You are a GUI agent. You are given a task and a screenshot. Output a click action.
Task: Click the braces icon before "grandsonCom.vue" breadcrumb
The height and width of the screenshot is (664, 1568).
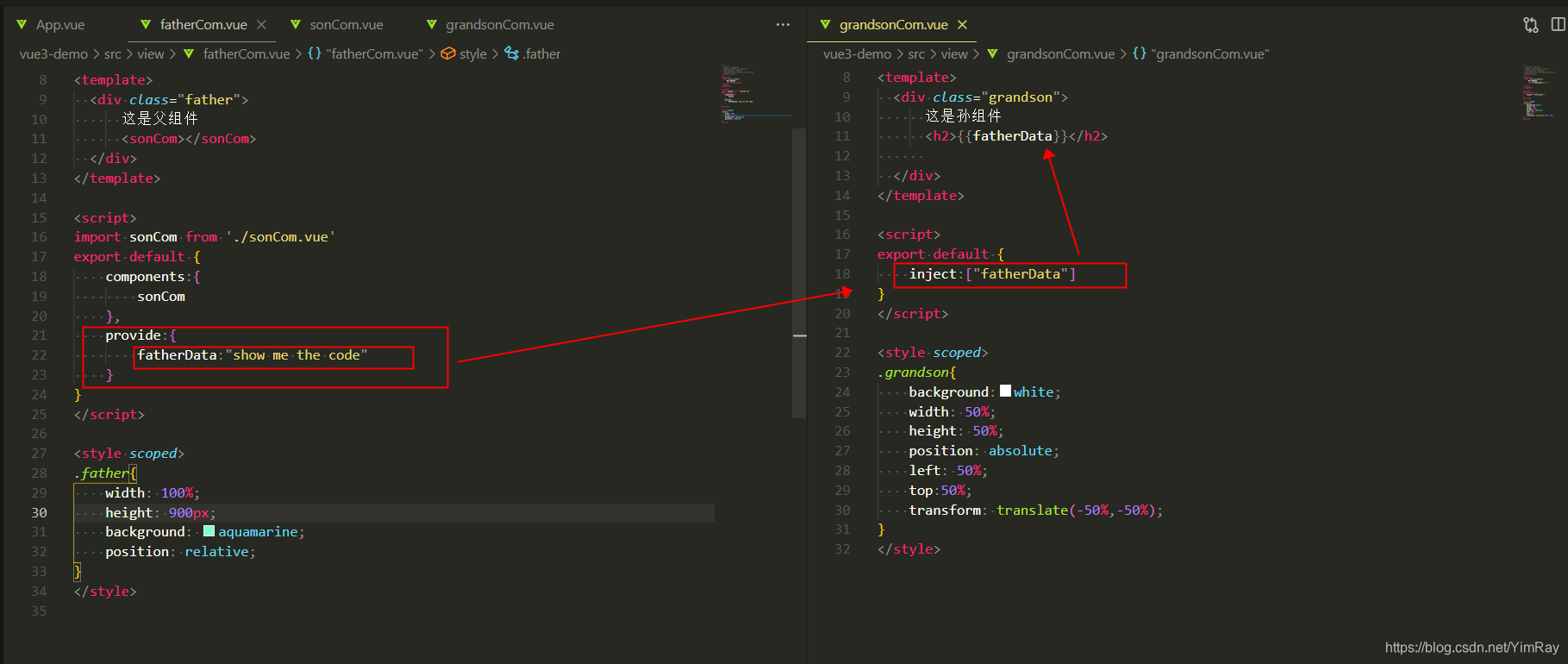click(x=1140, y=53)
